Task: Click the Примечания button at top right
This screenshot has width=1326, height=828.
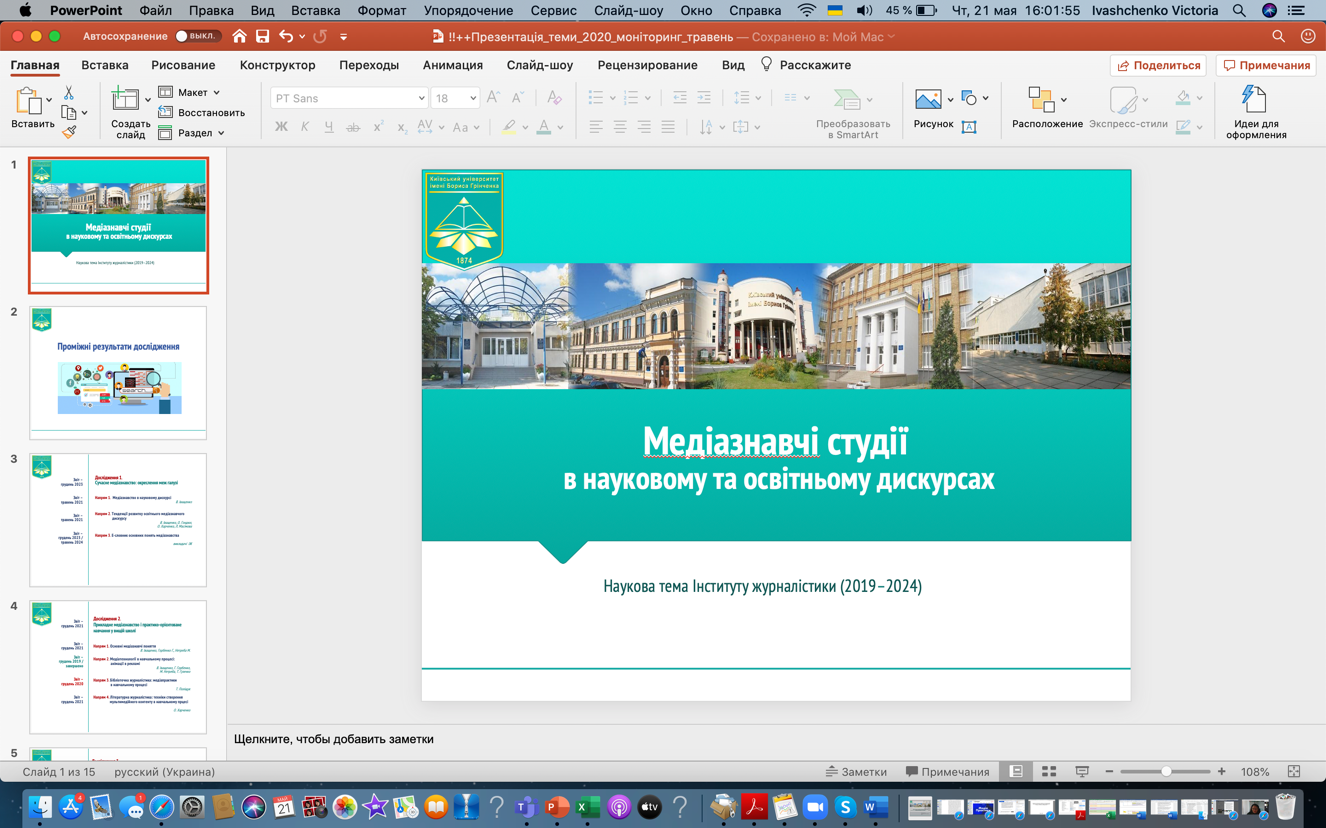Action: [1266, 65]
